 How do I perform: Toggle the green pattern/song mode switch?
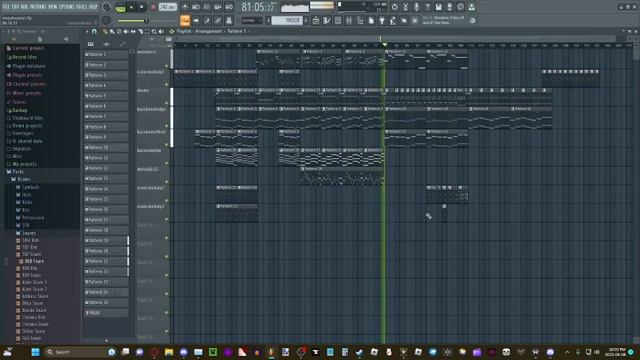(120, 7)
